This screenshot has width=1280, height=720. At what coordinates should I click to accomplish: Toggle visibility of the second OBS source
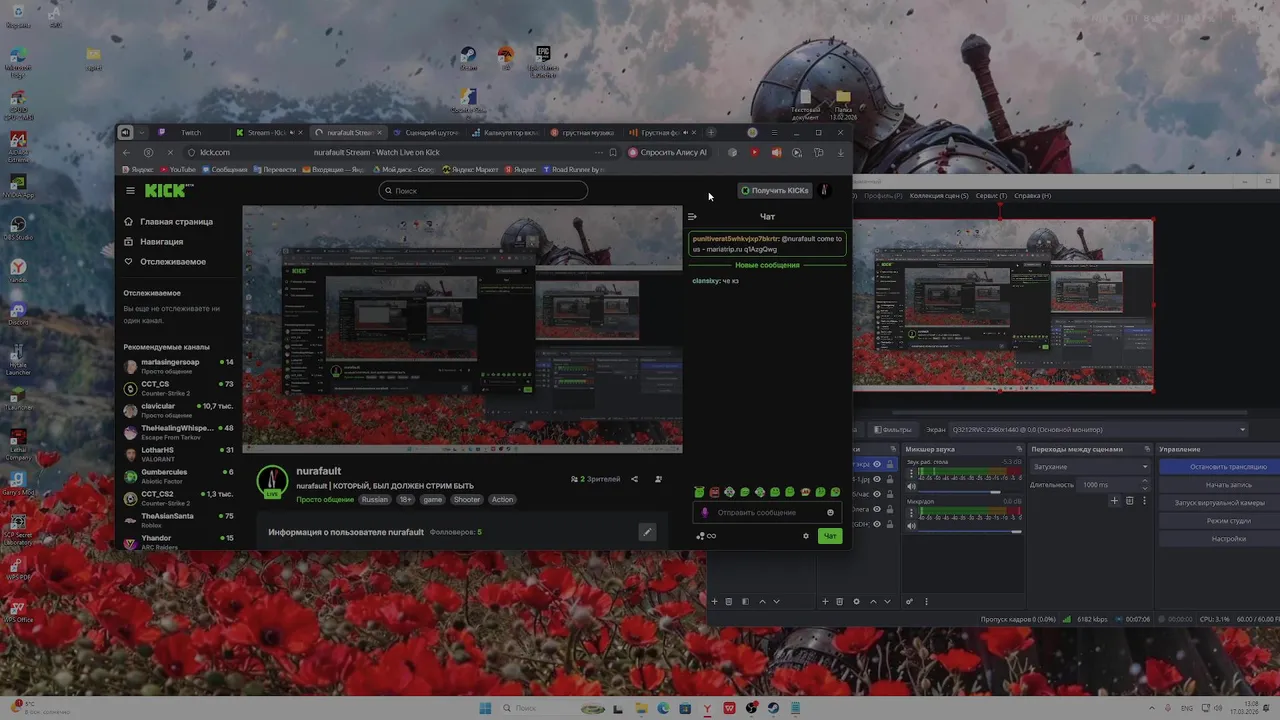pos(877,479)
